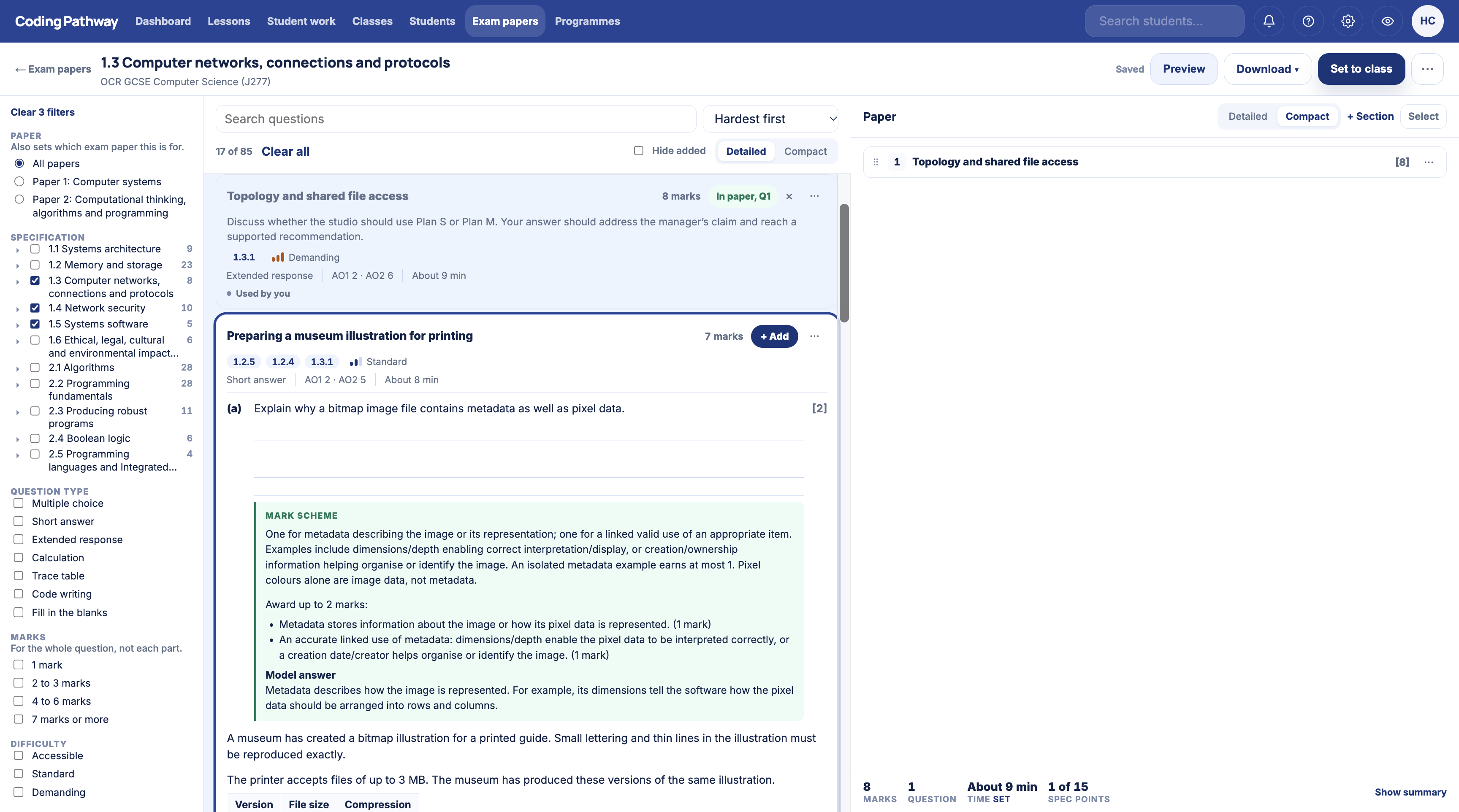Expand the 2.4 Boolean logic arrow
The height and width of the screenshot is (812, 1459).
pos(18,439)
